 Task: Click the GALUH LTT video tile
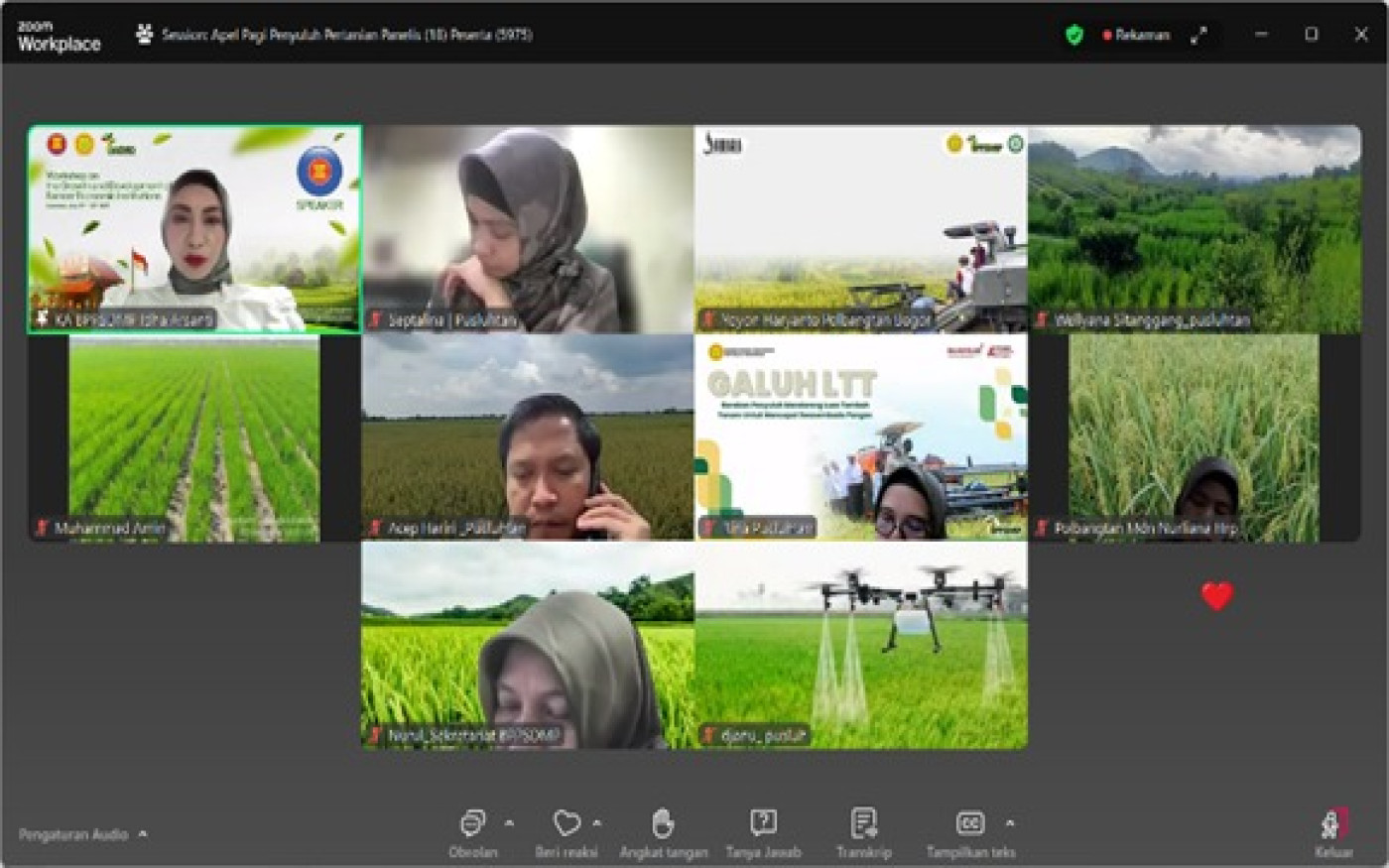click(861, 436)
